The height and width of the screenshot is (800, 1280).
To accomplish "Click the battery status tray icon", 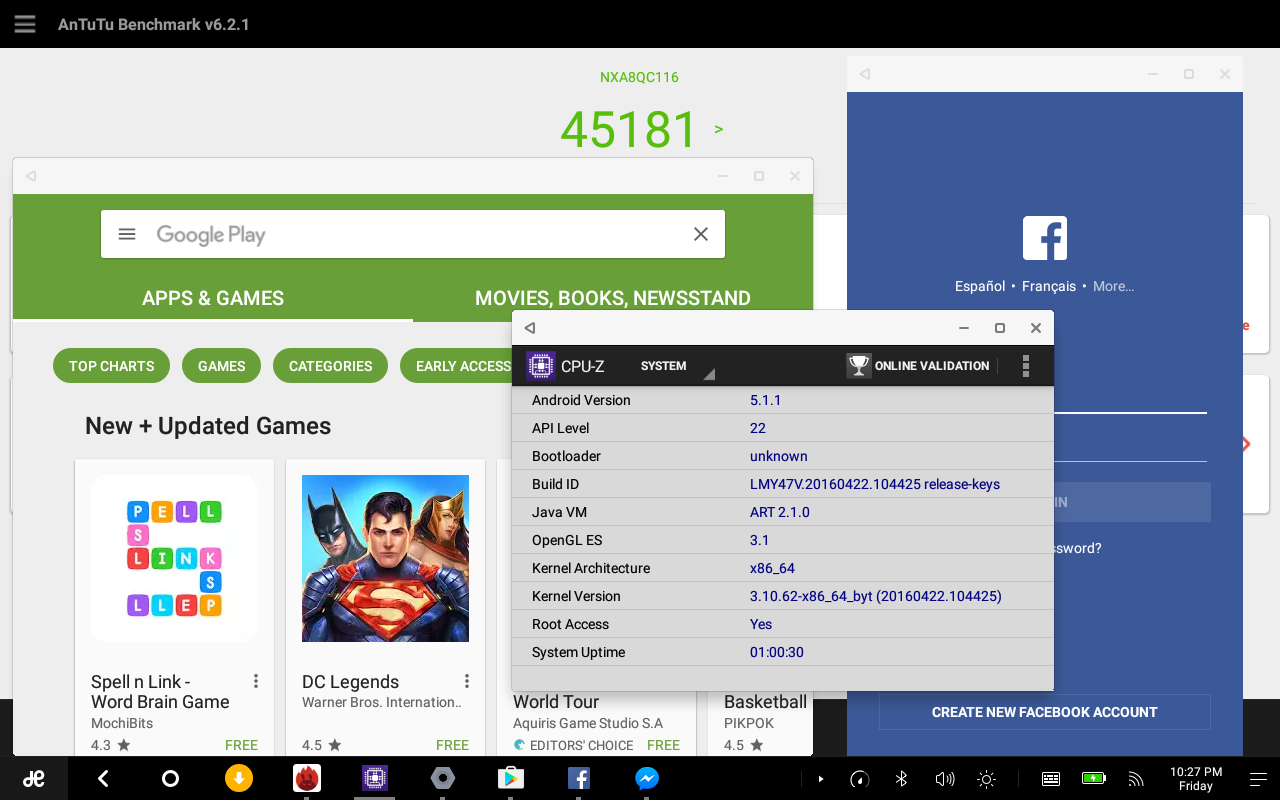I will click(1093, 778).
